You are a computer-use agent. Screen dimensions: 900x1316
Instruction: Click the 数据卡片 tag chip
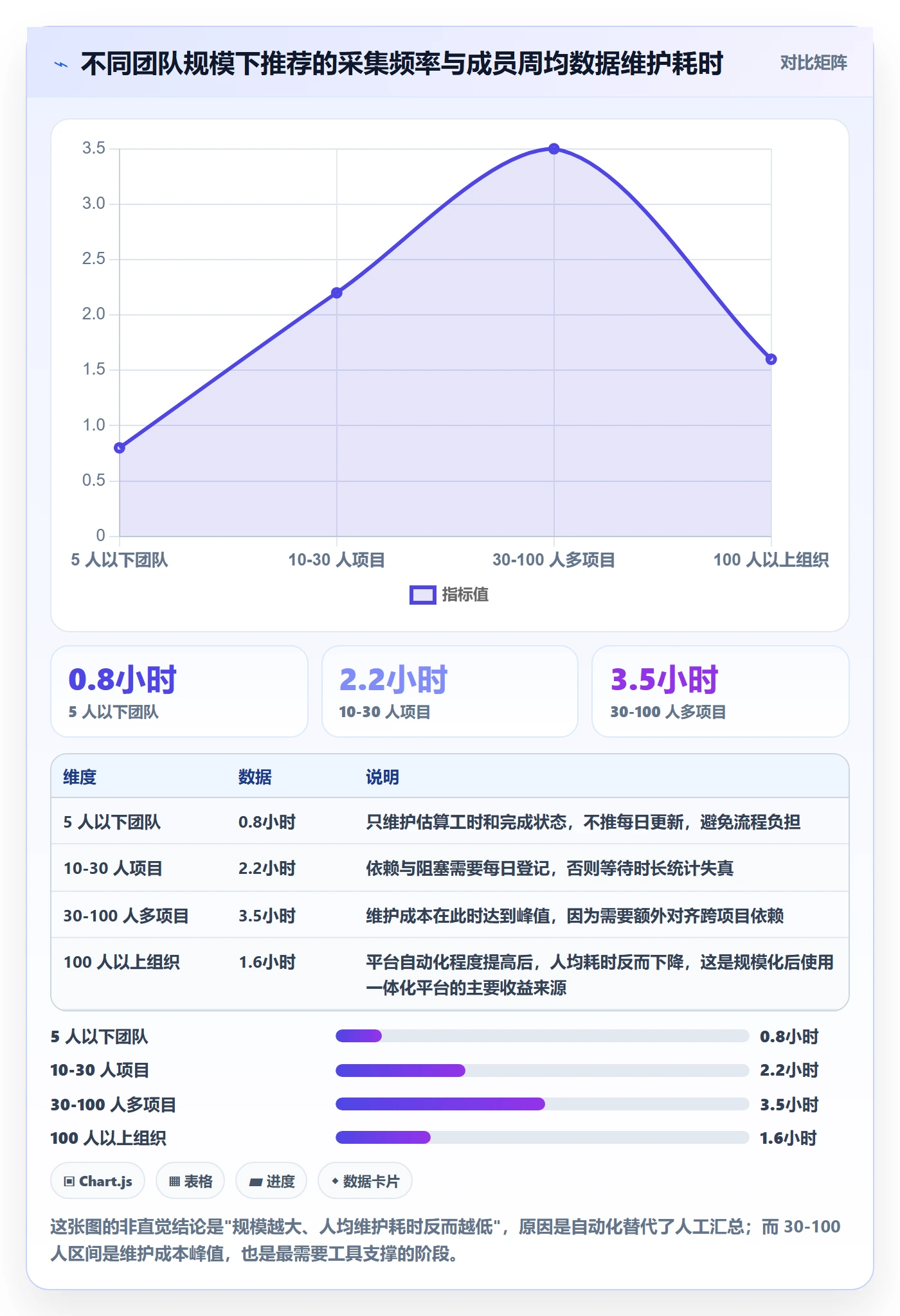point(365,1181)
